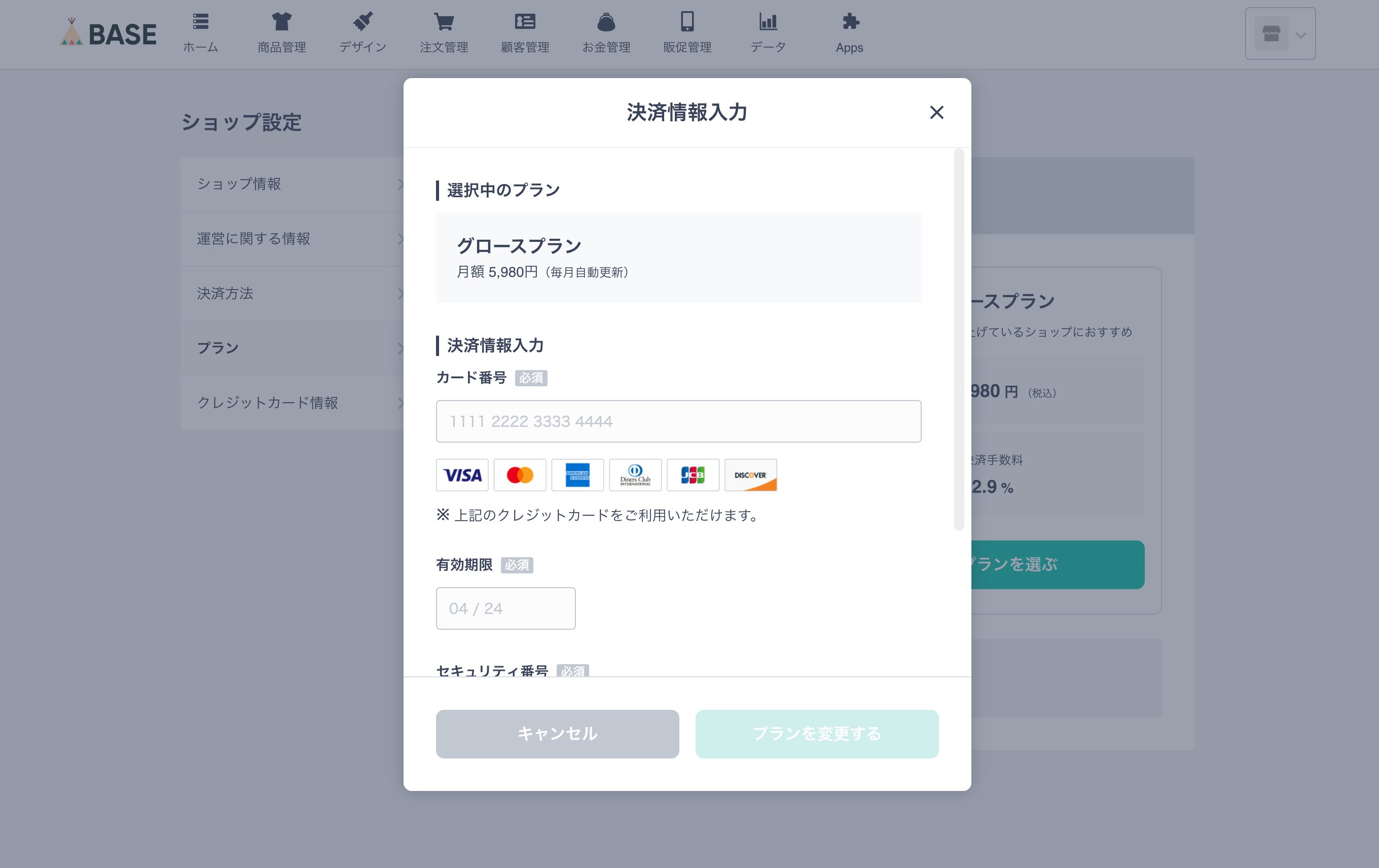Close the 決済情報入力 dialog
Screen dimensions: 1379x868
[x=936, y=112]
